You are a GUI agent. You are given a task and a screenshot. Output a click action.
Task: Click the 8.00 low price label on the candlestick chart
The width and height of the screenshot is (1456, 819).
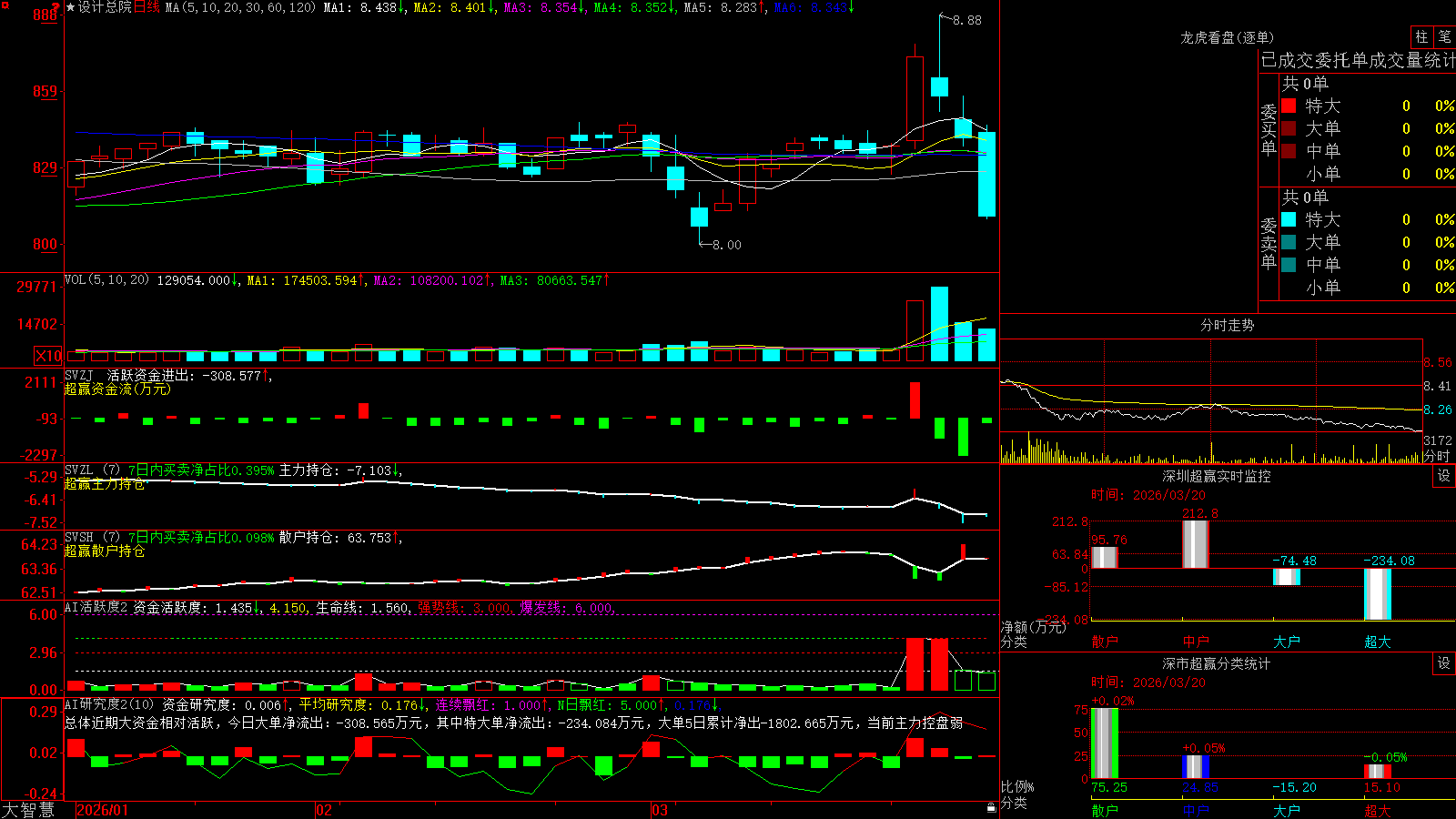[727, 245]
